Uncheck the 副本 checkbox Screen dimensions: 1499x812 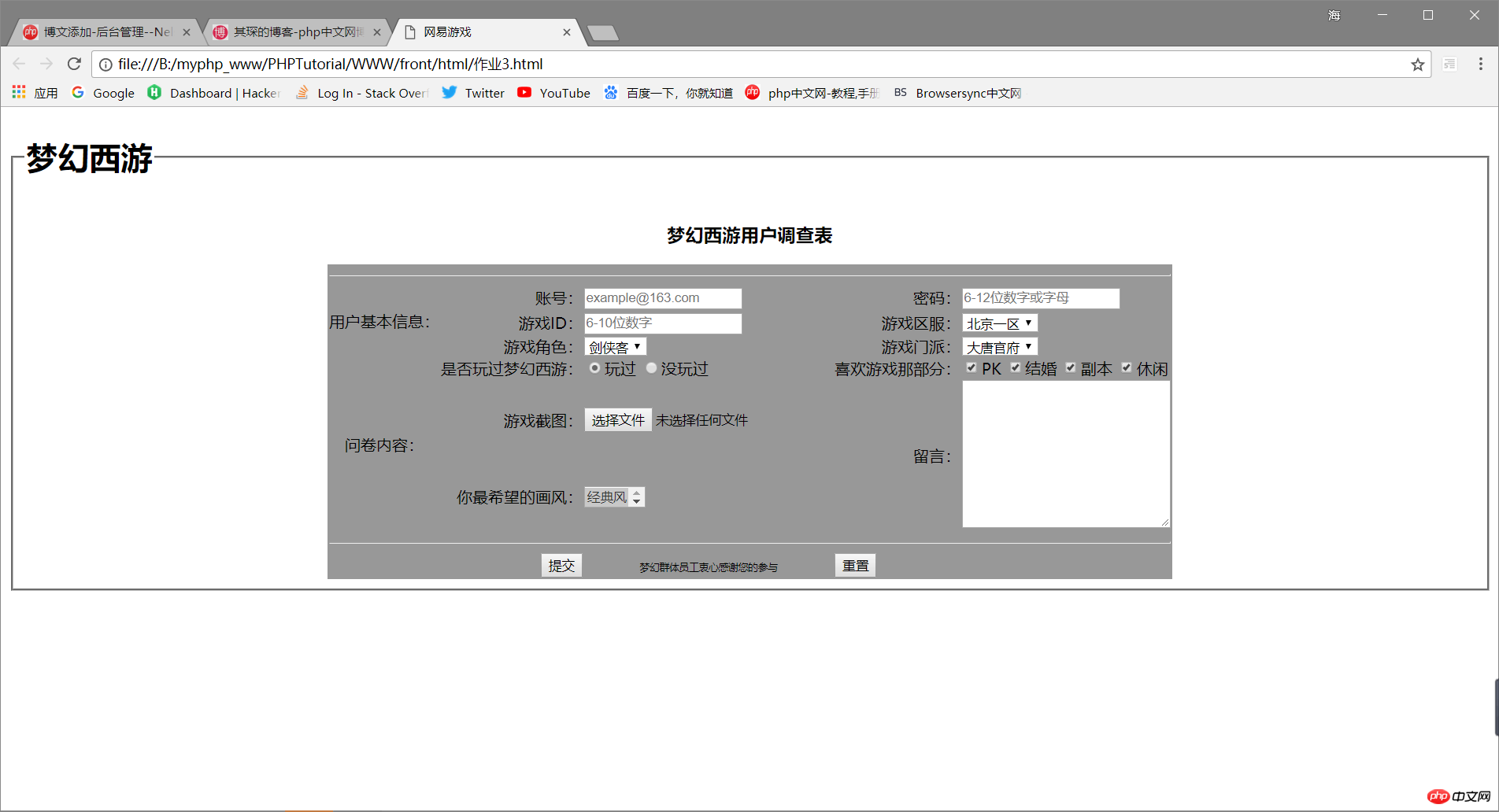(1071, 367)
